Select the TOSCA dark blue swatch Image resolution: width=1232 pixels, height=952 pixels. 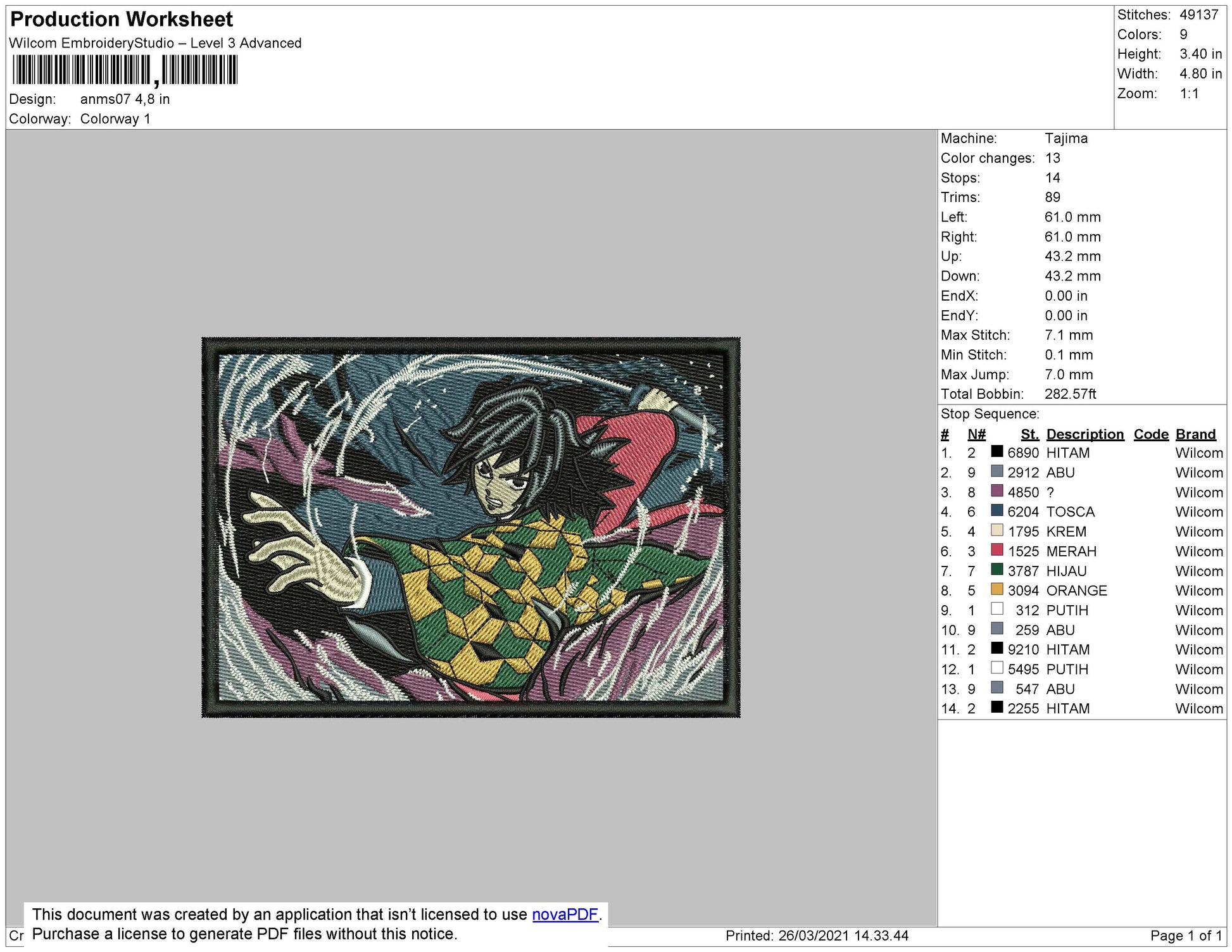pyautogui.click(x=997, y=511)
